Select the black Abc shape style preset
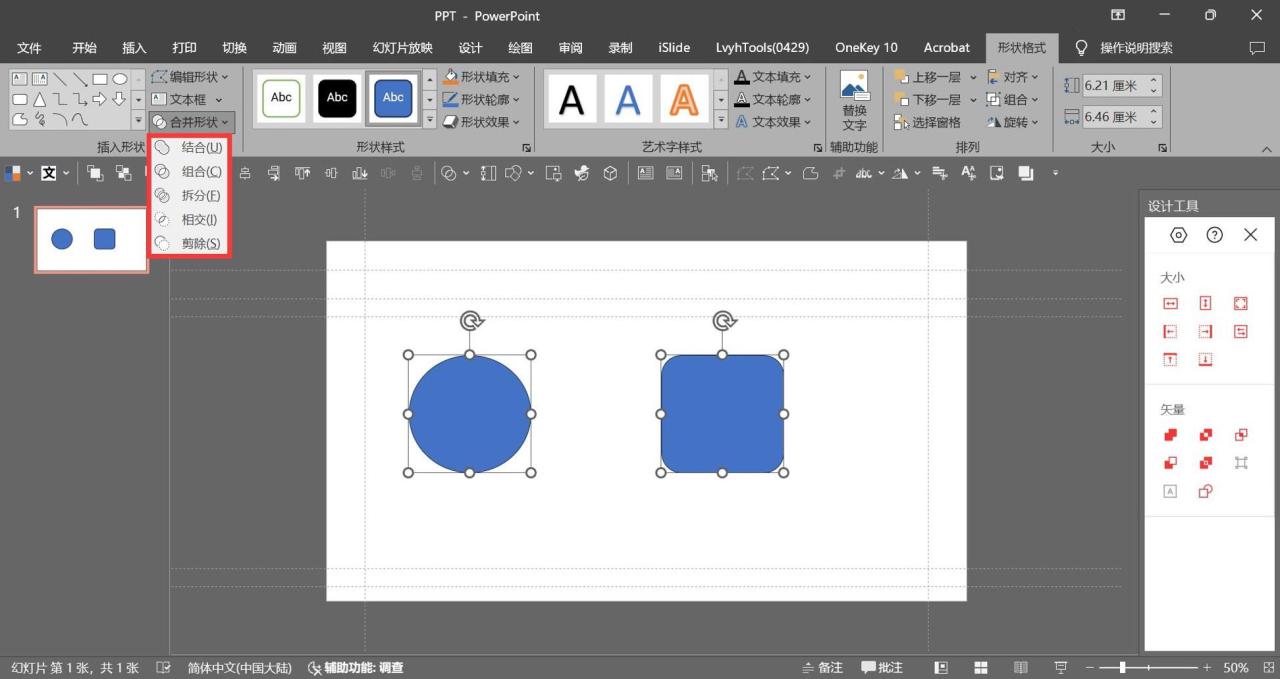 [337, 98]
